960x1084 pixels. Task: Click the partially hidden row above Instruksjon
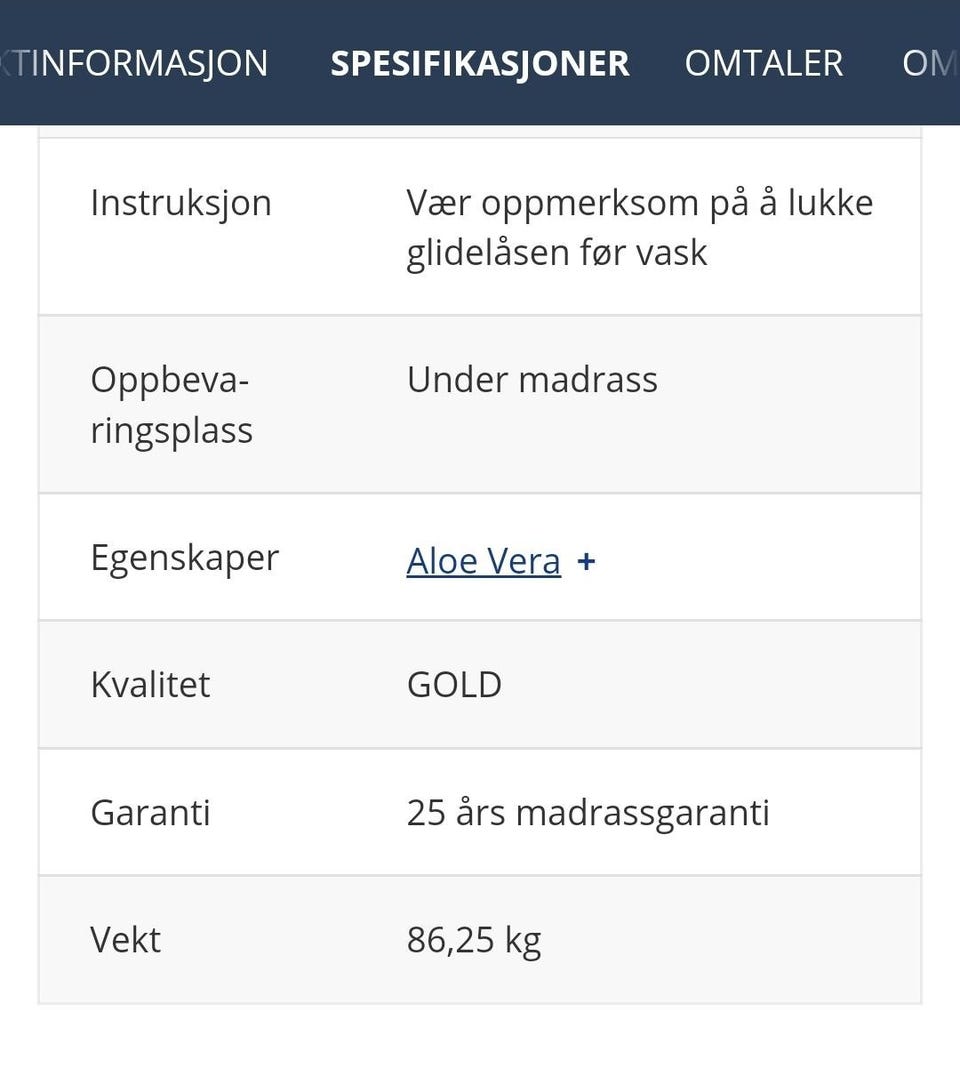tap(480, 131)
